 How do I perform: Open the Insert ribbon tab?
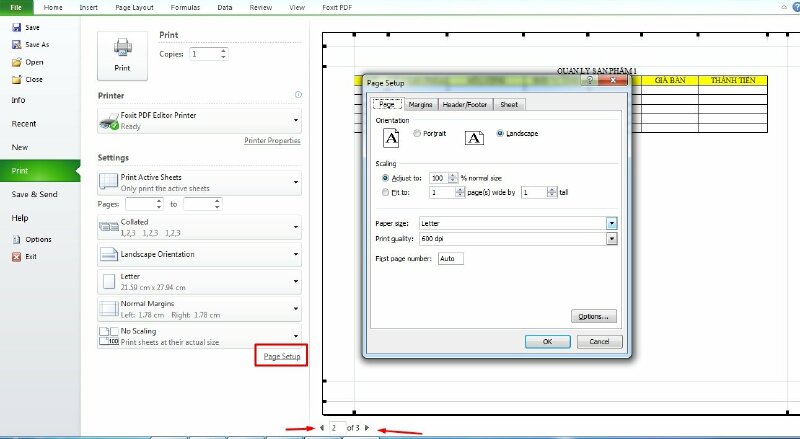(x=89, y=7)
